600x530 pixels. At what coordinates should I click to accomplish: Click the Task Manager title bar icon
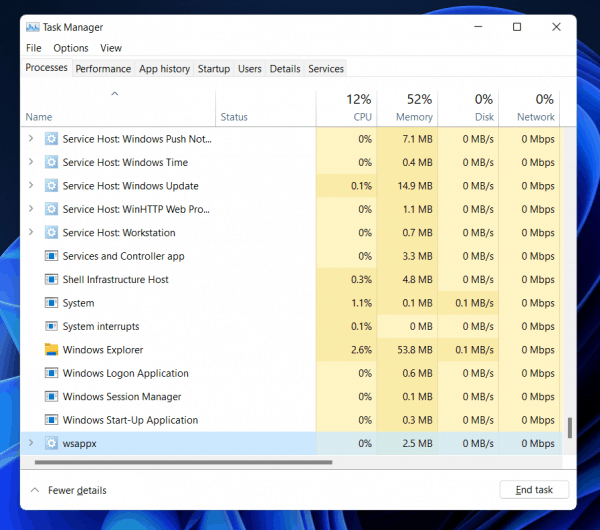33,27
